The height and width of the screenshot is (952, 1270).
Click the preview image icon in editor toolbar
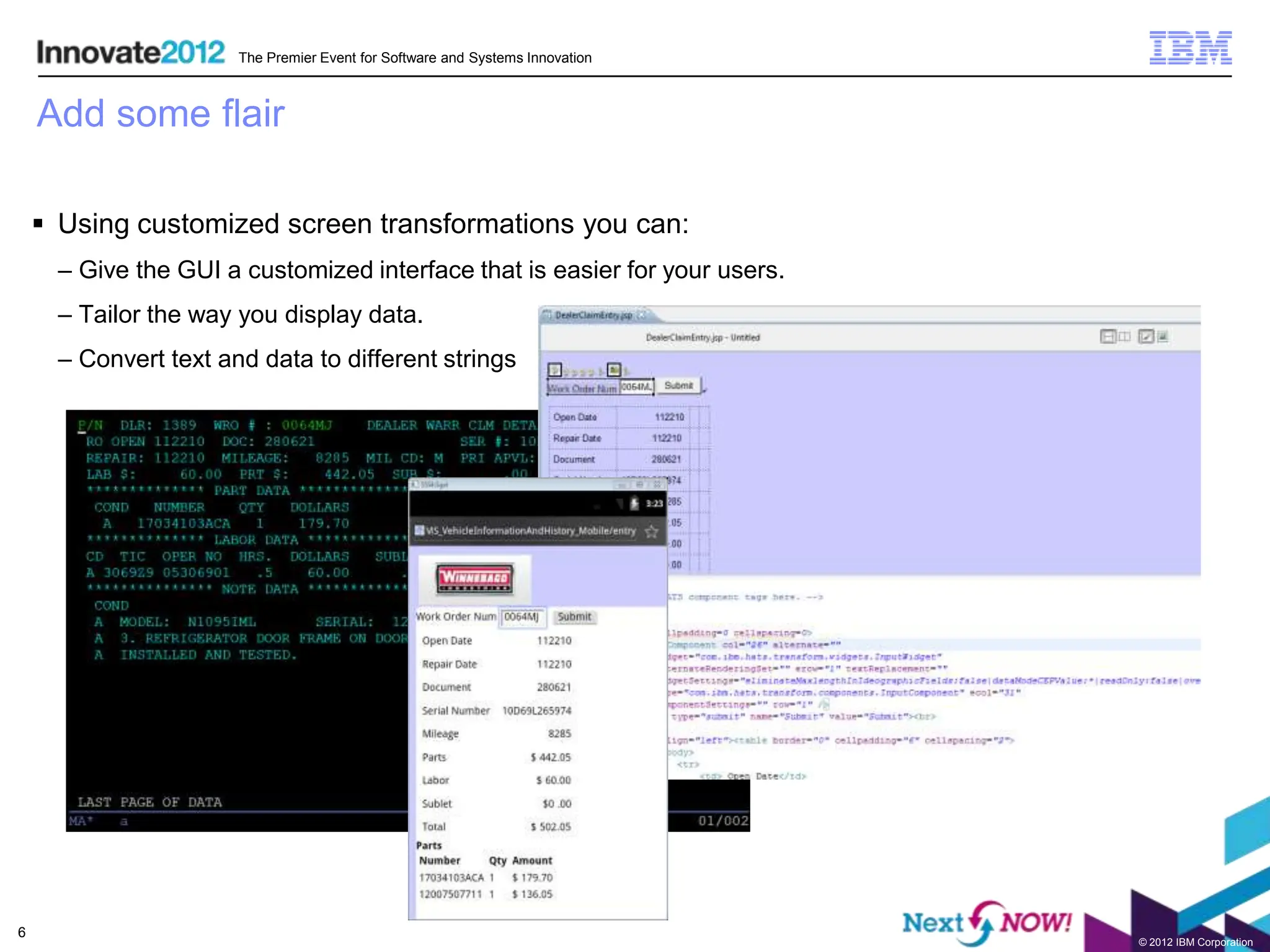[1163, 337]
